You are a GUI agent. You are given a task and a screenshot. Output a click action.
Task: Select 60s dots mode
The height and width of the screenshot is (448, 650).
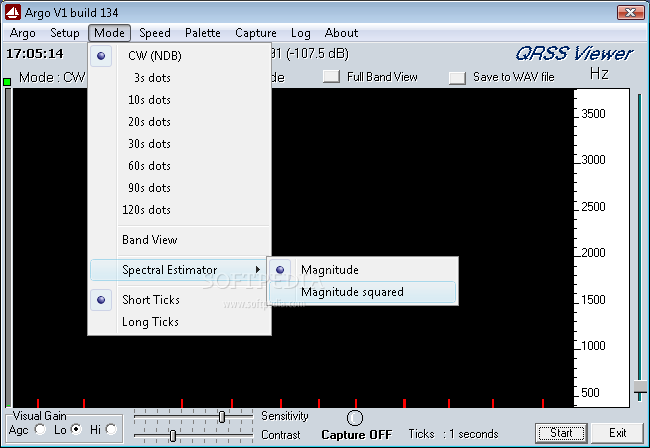179,165
